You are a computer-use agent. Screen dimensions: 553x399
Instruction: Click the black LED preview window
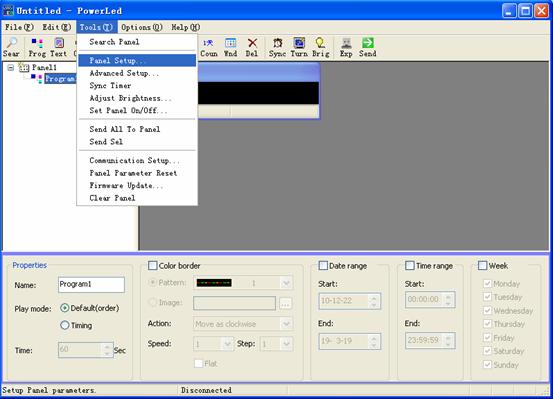pyautogui.click(x=258, y=93)
